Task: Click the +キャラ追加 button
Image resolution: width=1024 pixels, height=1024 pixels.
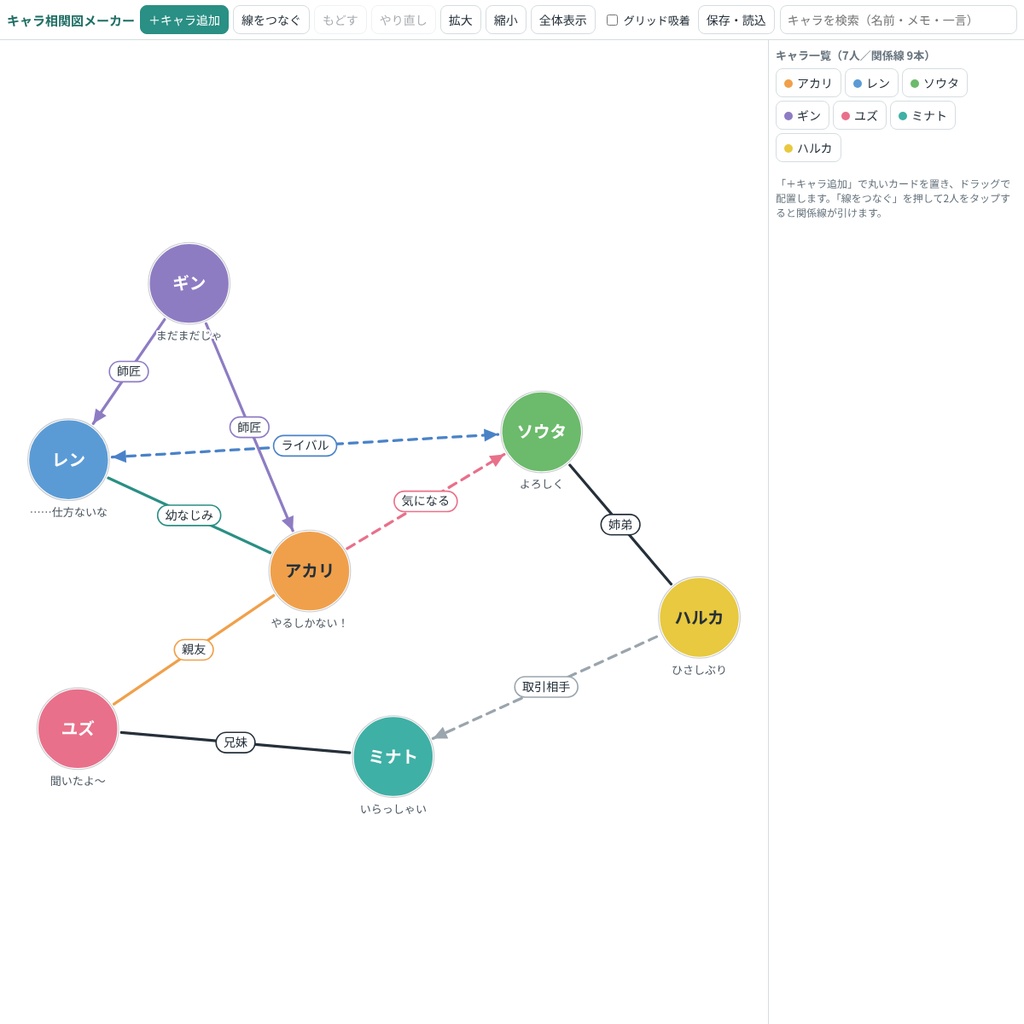Action: 184,20
